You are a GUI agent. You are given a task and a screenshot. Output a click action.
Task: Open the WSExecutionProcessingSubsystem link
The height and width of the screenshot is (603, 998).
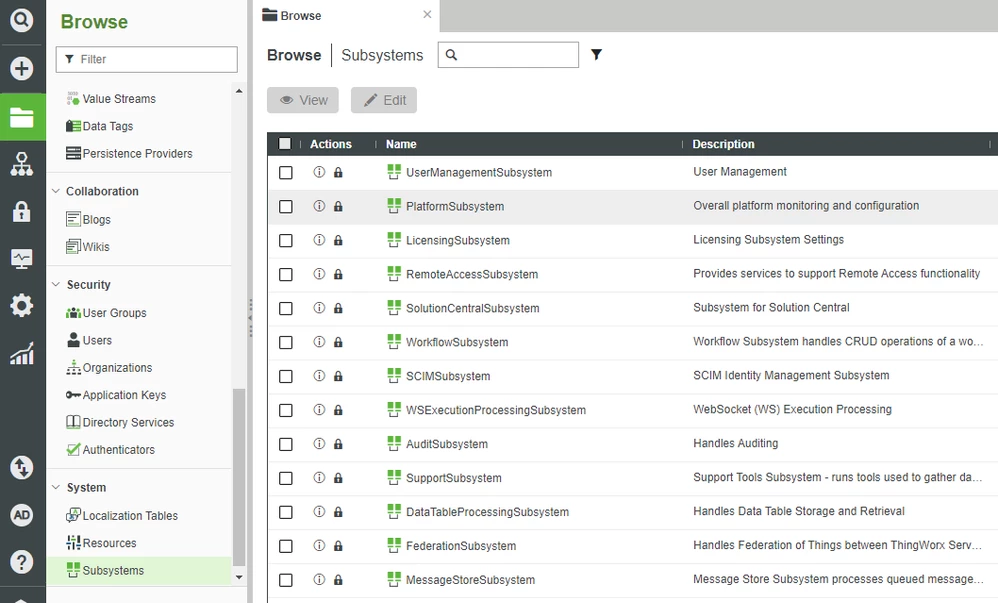coord(496,410)
